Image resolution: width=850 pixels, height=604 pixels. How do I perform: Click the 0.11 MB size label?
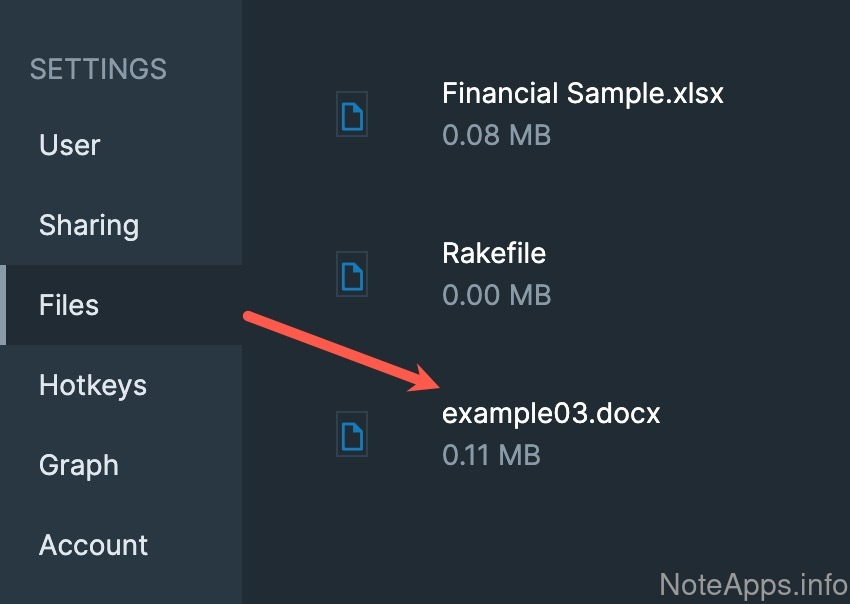pos(491,455)
